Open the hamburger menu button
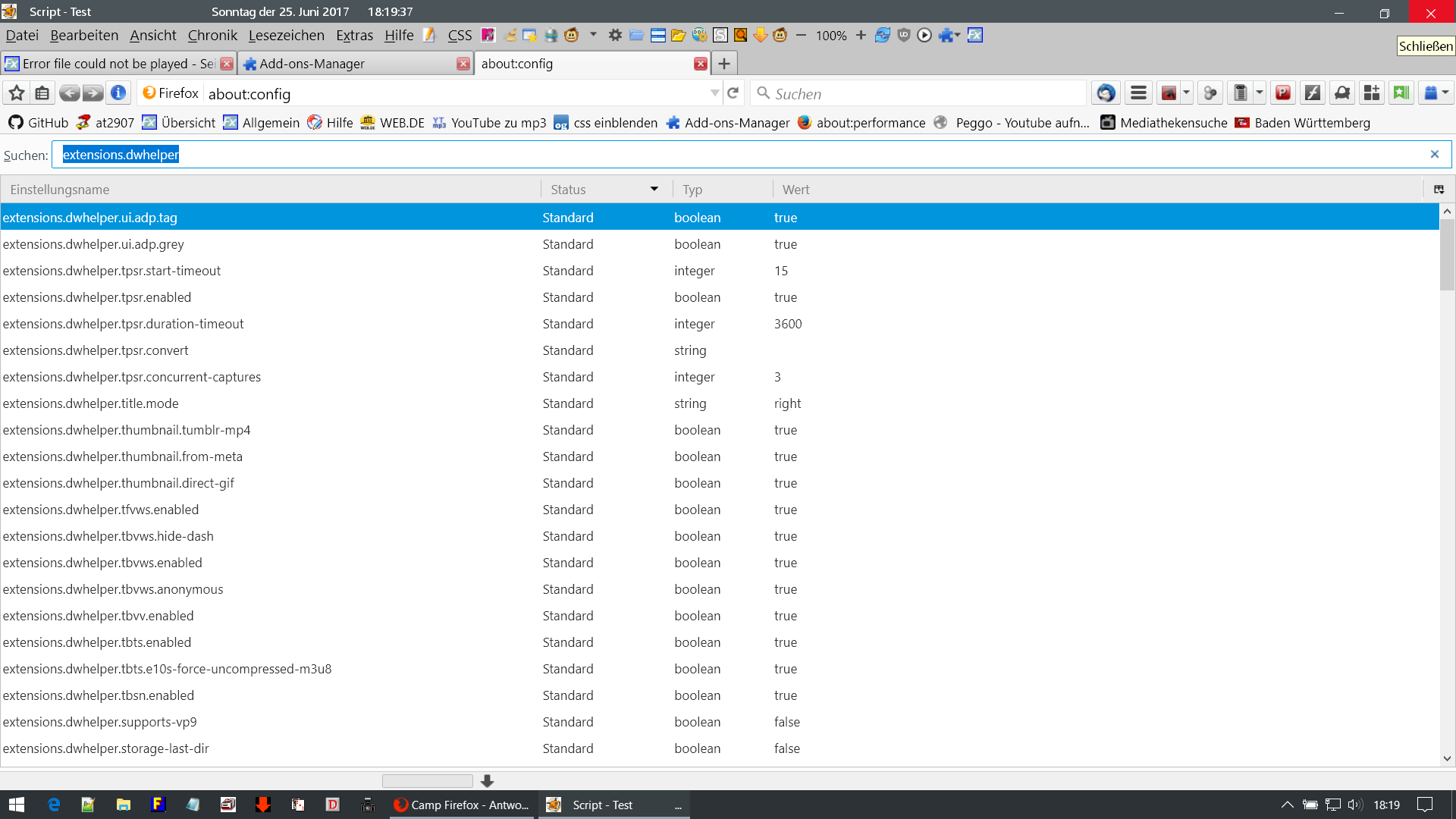Viewport: 1456px width, 819px height. tap(1138, 93)
